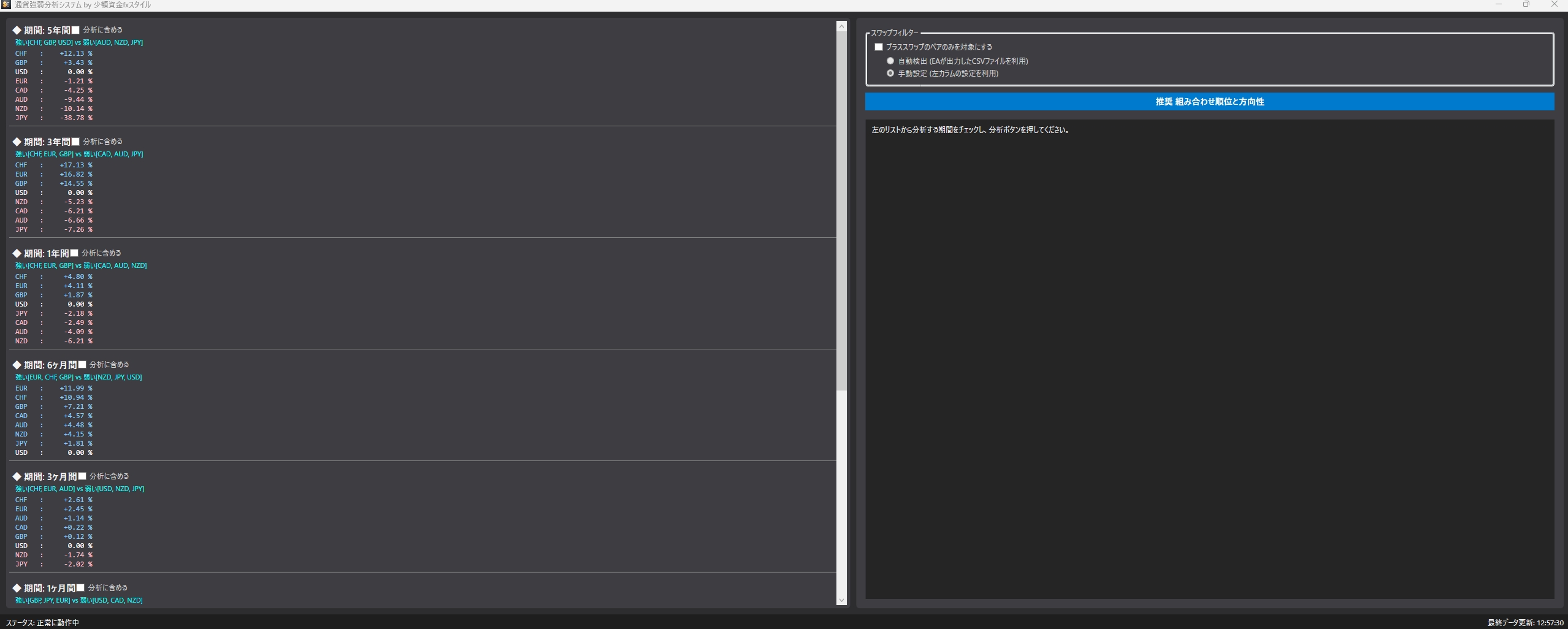Click the JPY +1.81 % row
This screenshot has height=629, width=1568.
pyautogui.click(x=54, y=443)
